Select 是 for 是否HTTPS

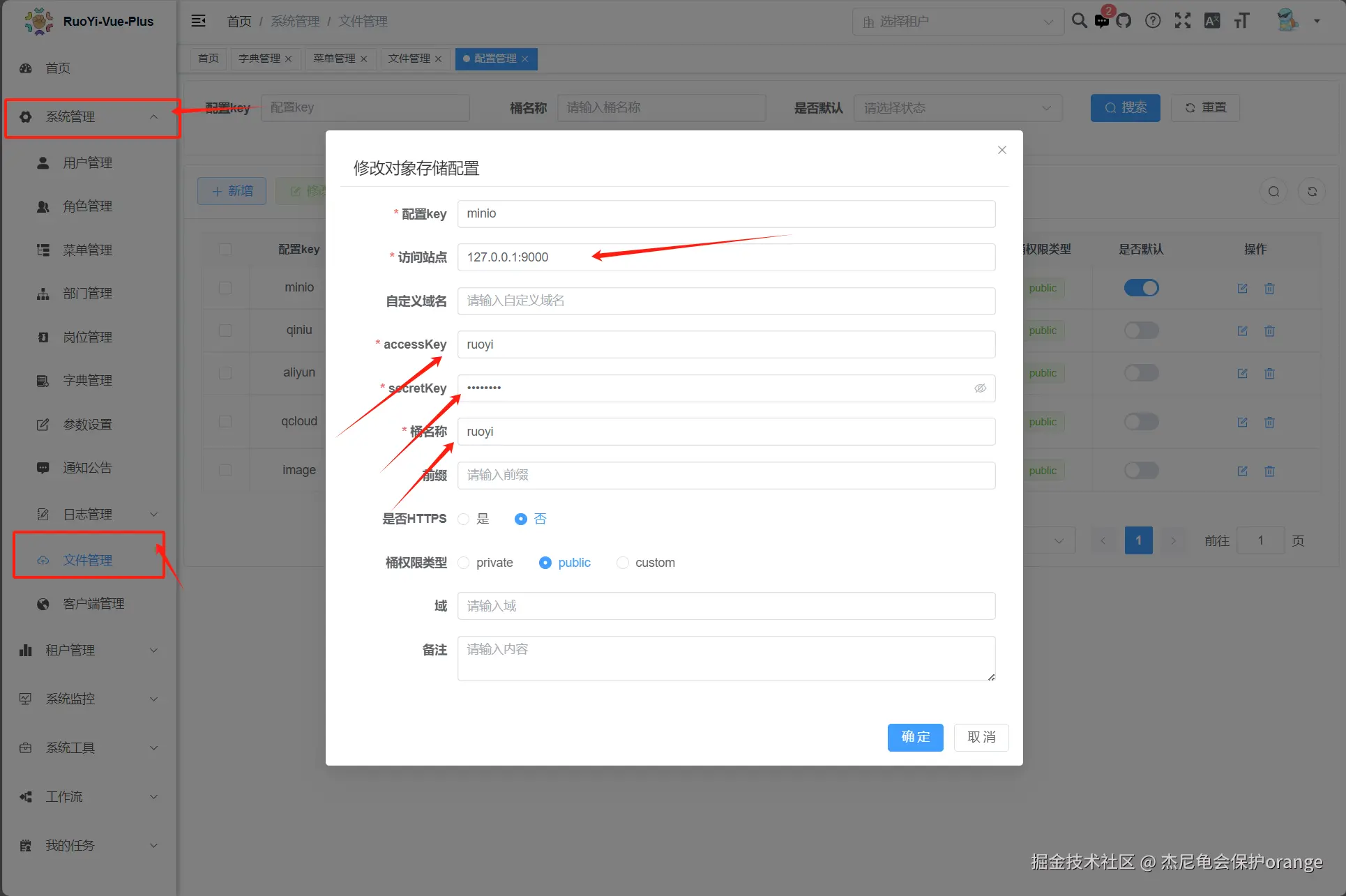tap(464, 519)
